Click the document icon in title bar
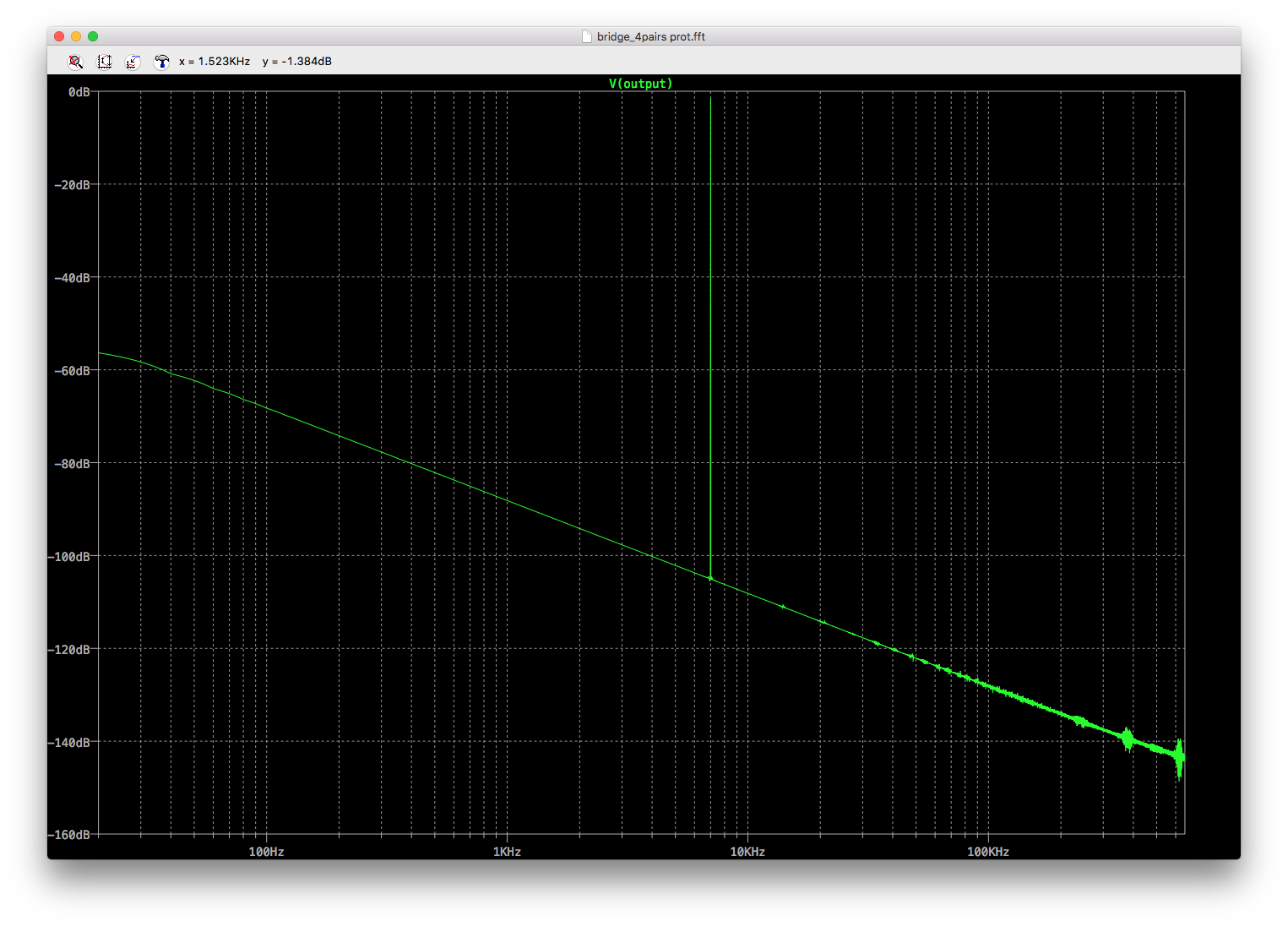The image size is (1288, 927). pos(587,36)
